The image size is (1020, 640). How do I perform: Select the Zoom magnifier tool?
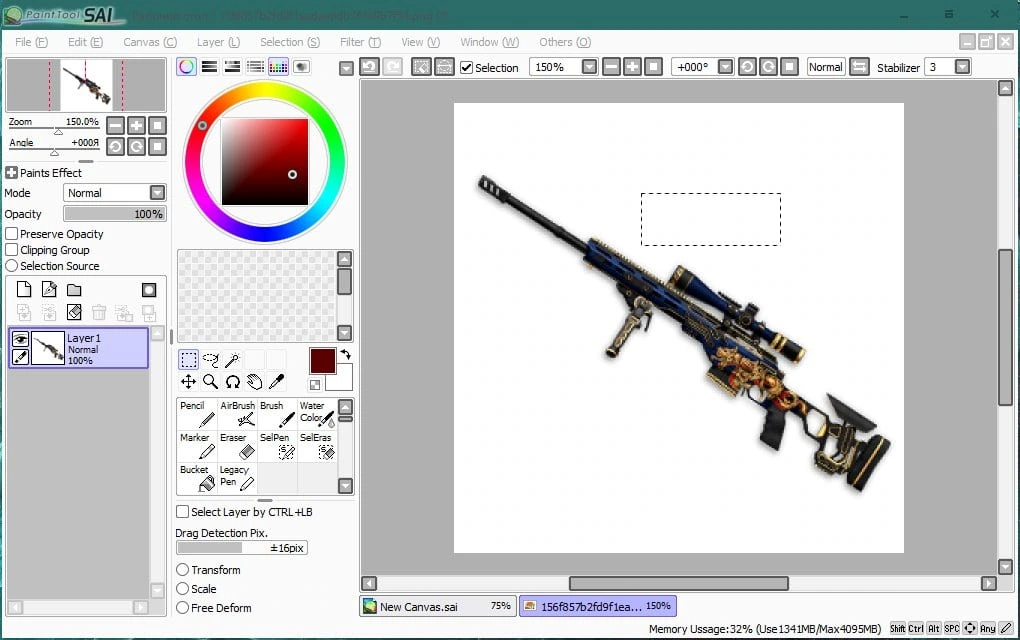tap(211, 382)
